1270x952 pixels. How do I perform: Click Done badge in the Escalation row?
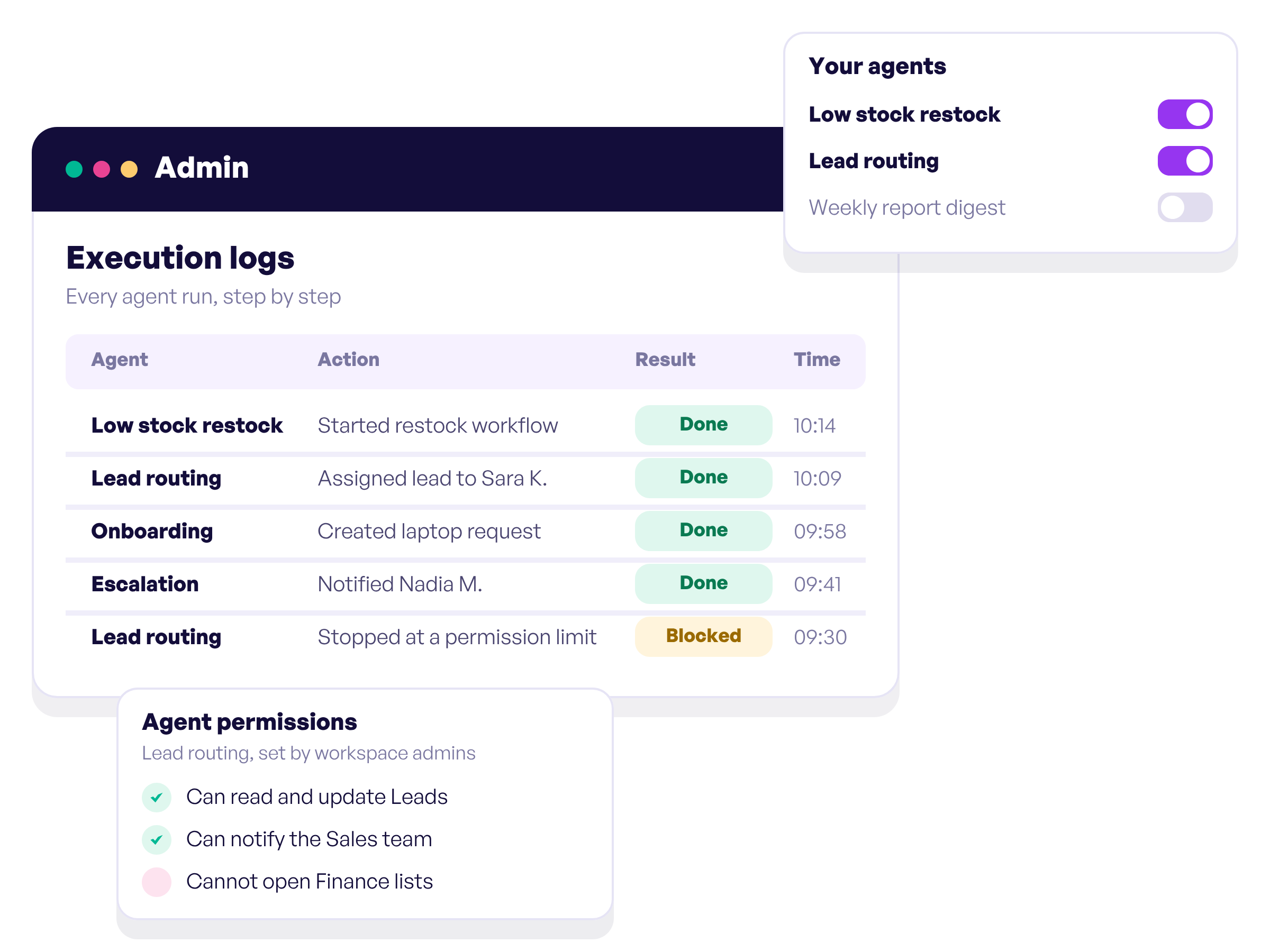point(703,583)
